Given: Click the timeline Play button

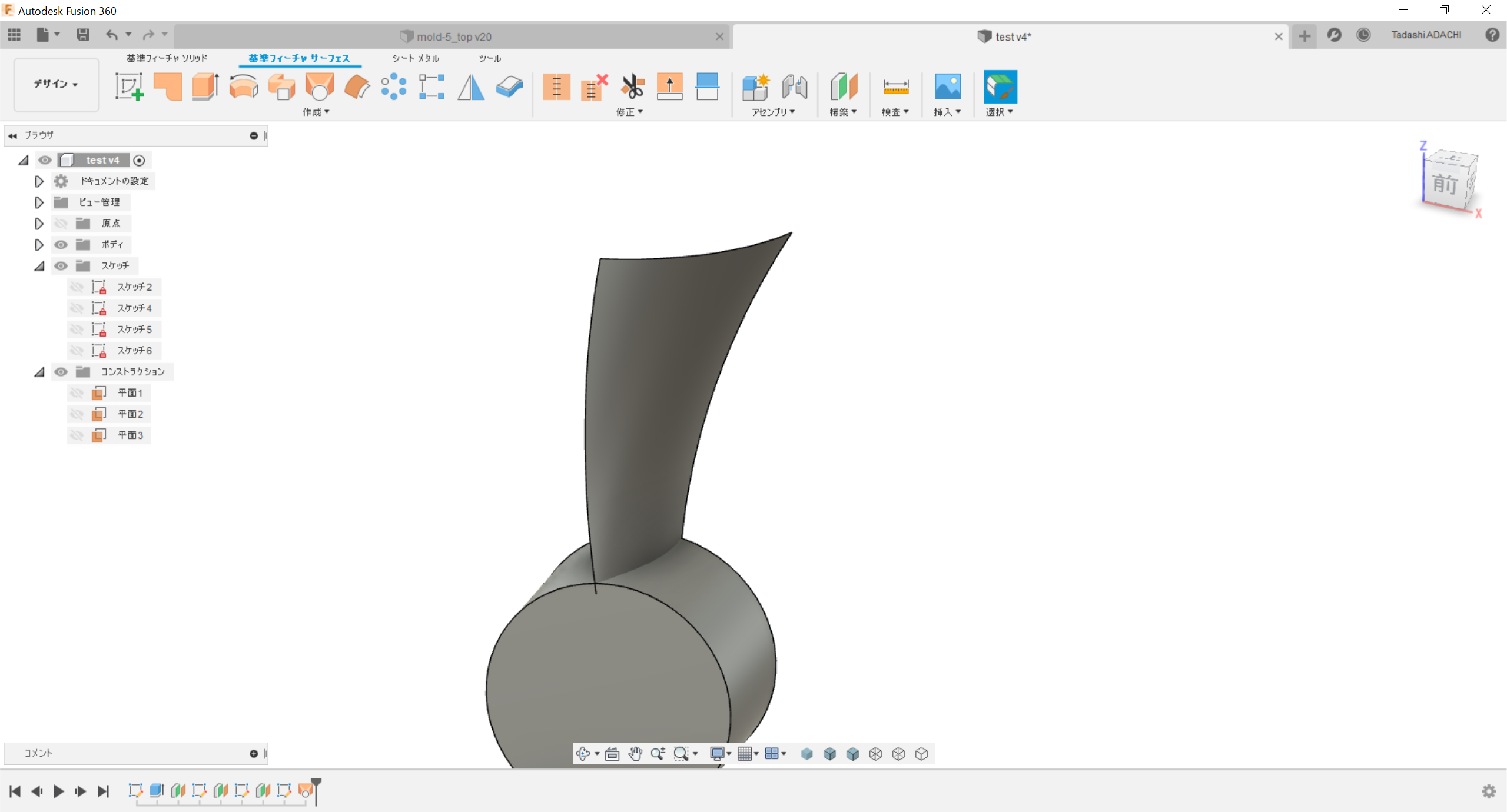Looking at the screenshot, I should point(58,791).
